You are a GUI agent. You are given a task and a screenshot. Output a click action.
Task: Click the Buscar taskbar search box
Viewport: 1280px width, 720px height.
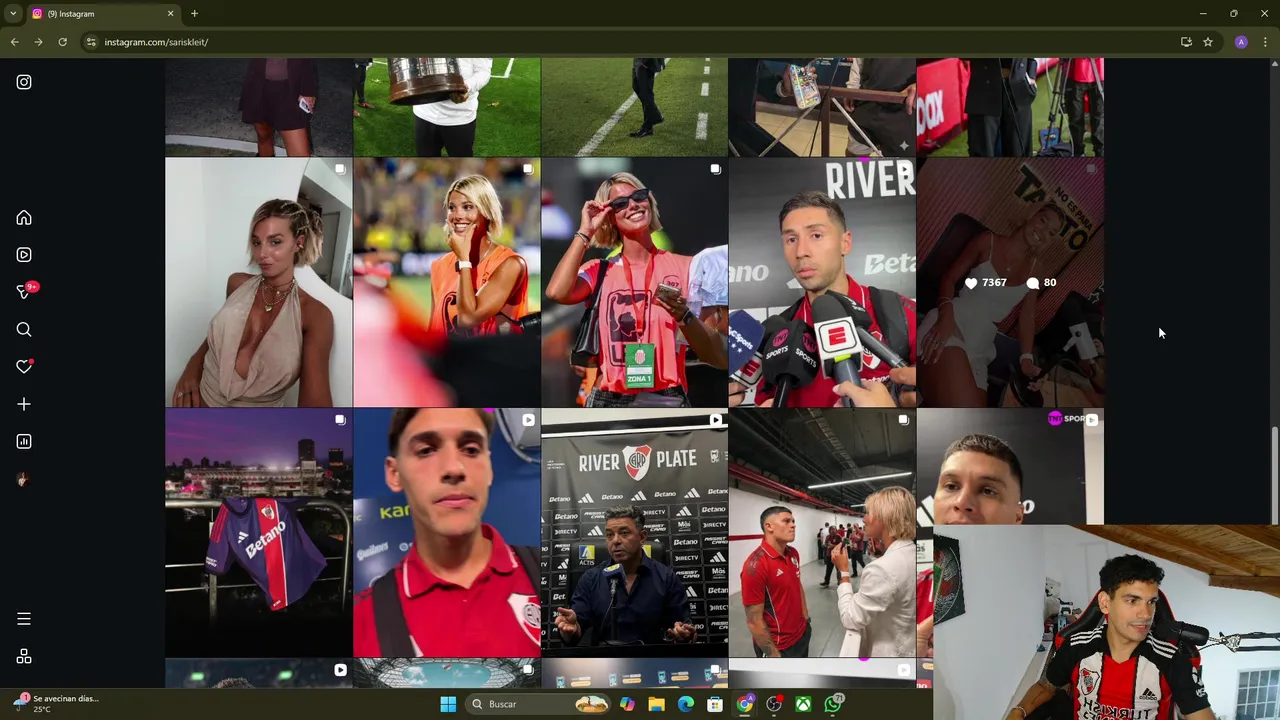click(x=540, y=704)
